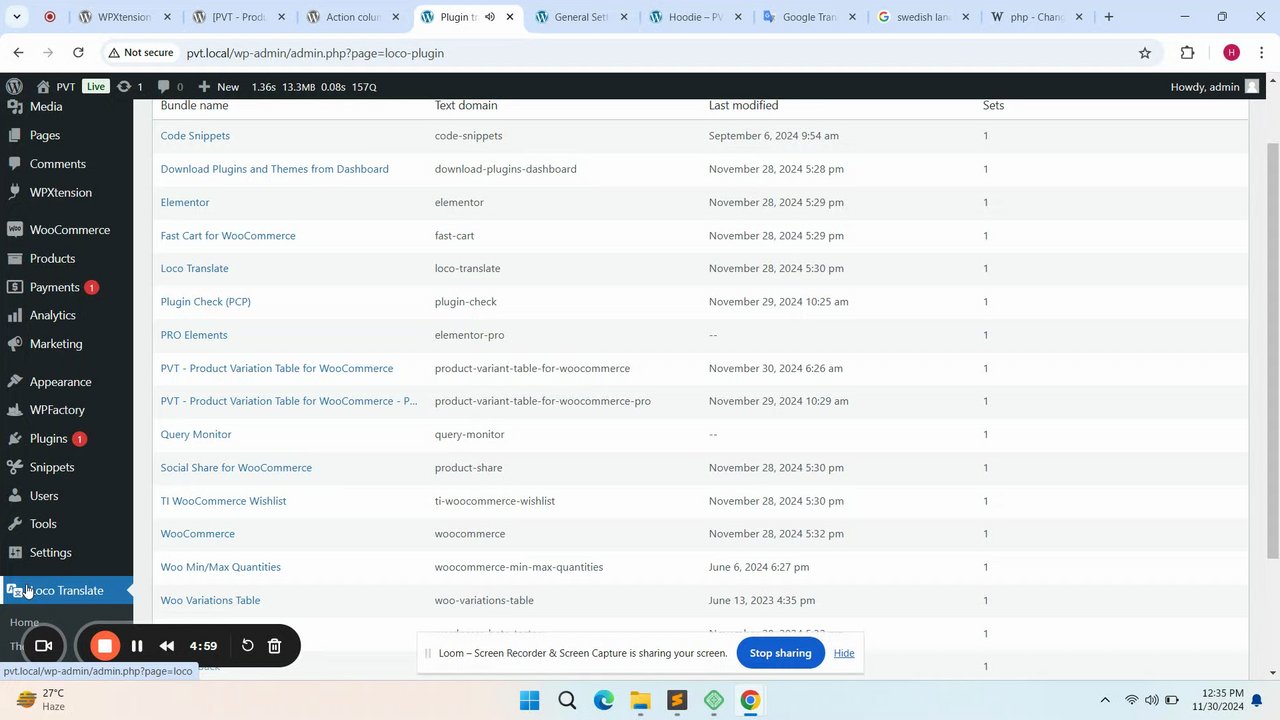Click the WPFactory sidebar icon
This screenshot has width=1280, height=720.
pos(15,410)
